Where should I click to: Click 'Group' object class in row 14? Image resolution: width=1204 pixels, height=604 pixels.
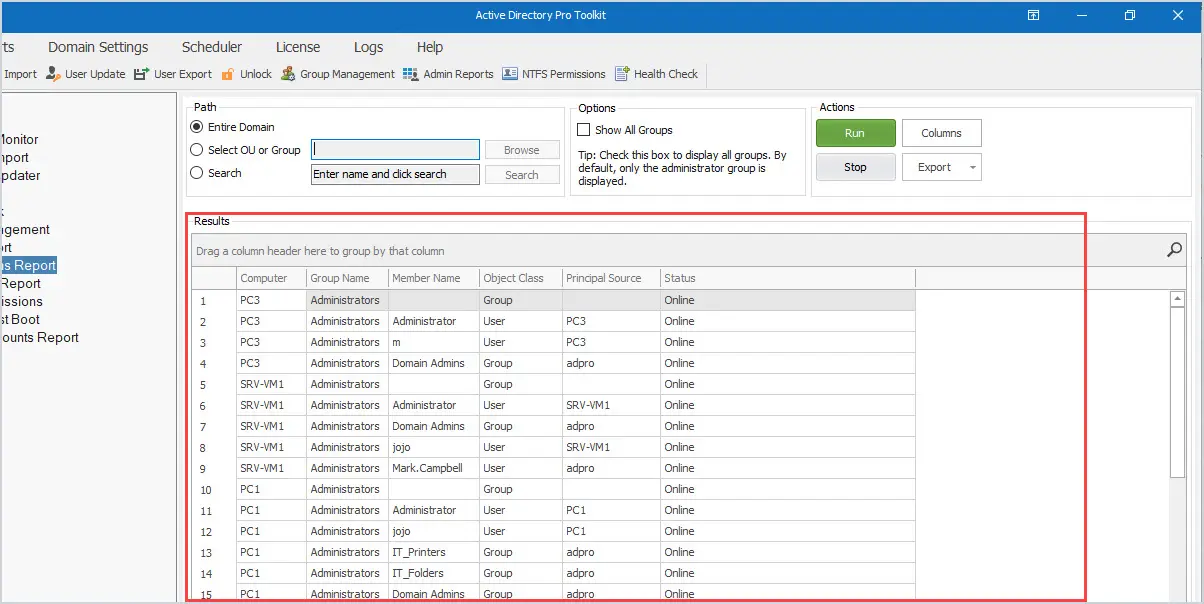pyautogui.click(x=520, y=573)
